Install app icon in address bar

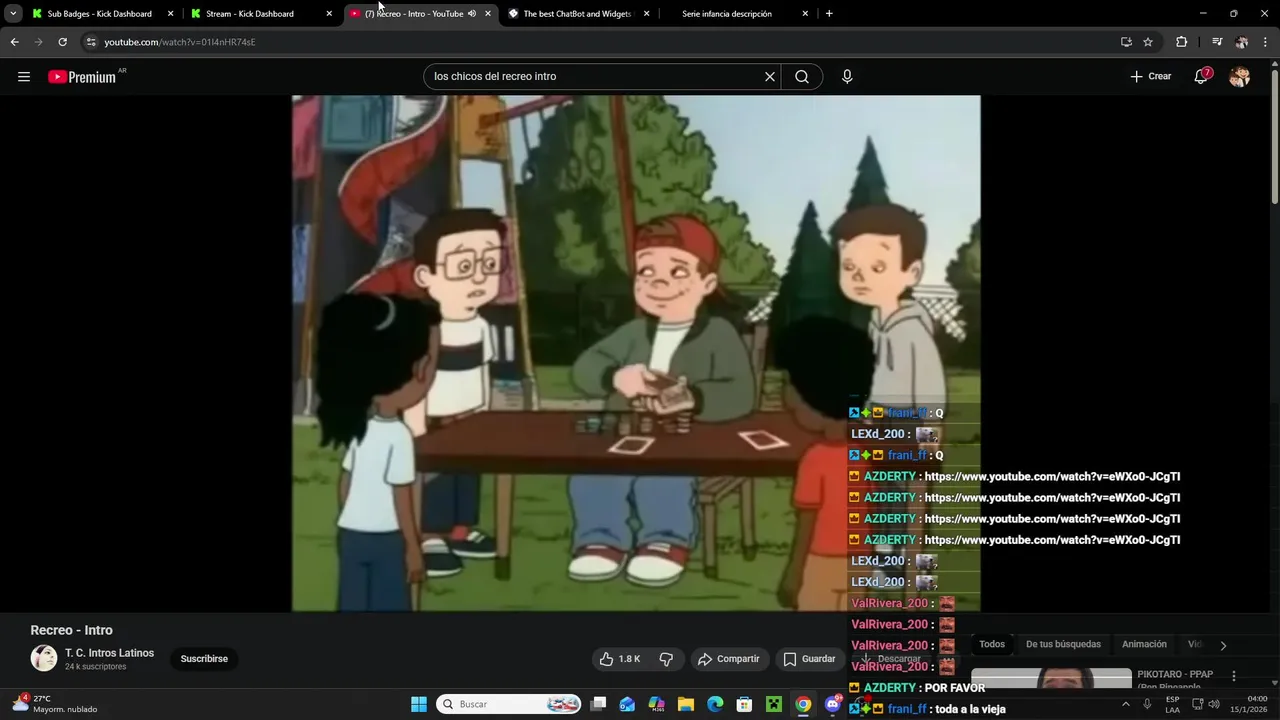1126,42
